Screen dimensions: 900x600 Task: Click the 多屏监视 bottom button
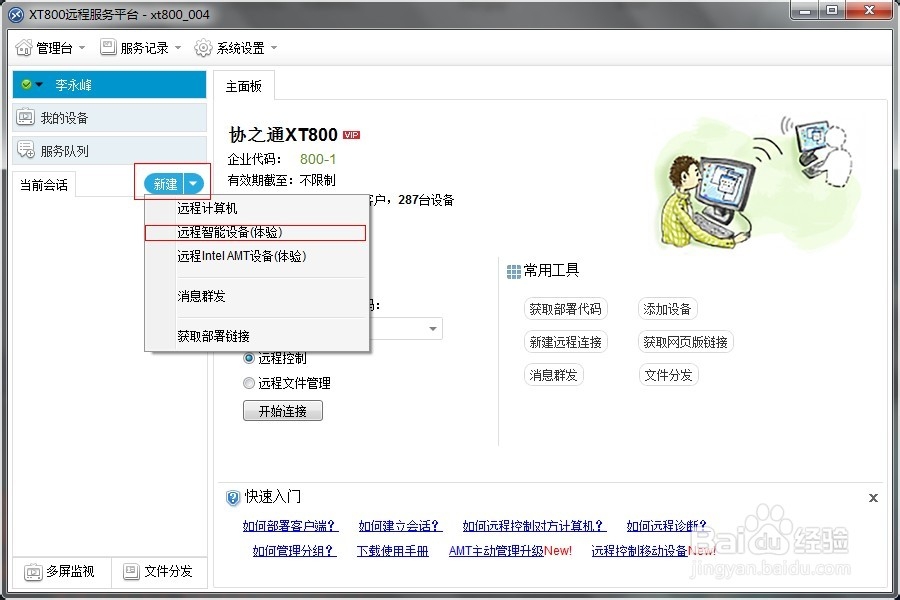(61, 572)
